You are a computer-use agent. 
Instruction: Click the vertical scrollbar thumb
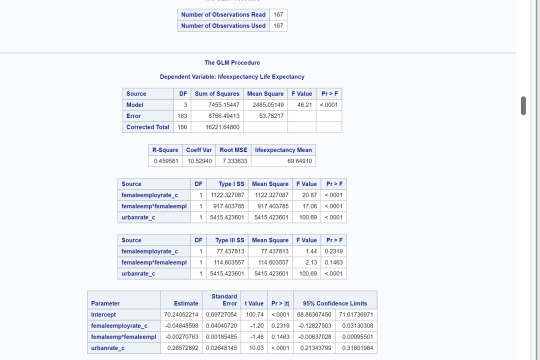click(x=523, y=106)
